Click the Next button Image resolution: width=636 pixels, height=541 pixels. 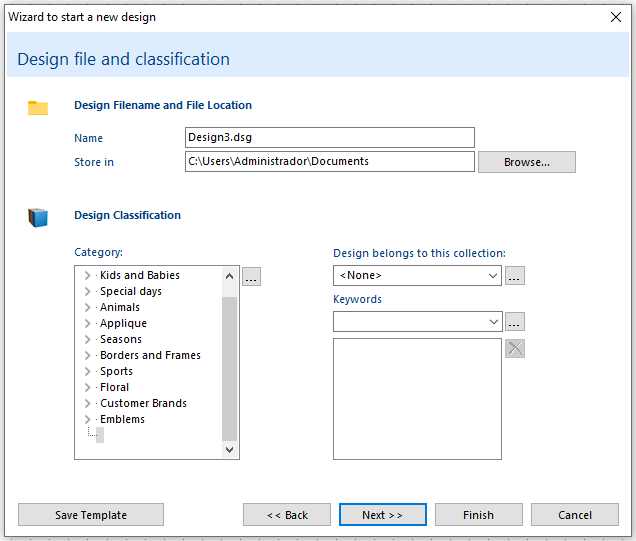coord(382,515)
